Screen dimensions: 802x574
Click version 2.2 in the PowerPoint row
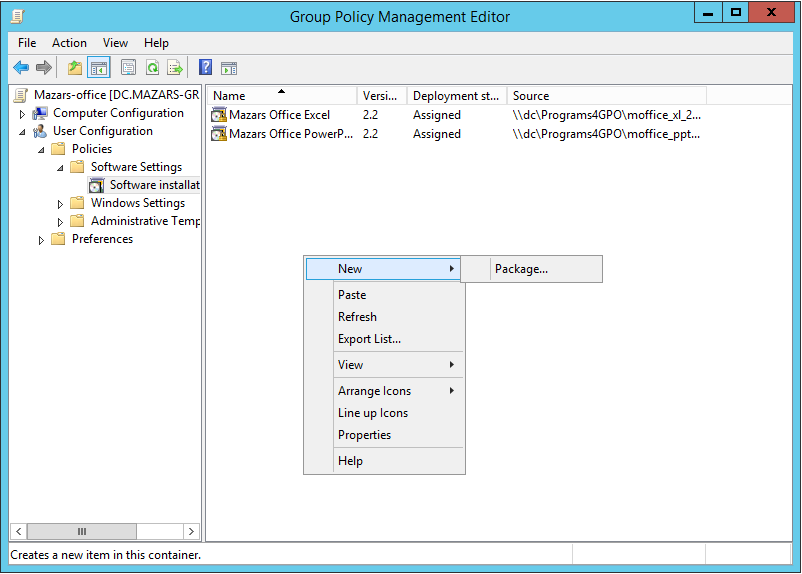tap(370, 134)
